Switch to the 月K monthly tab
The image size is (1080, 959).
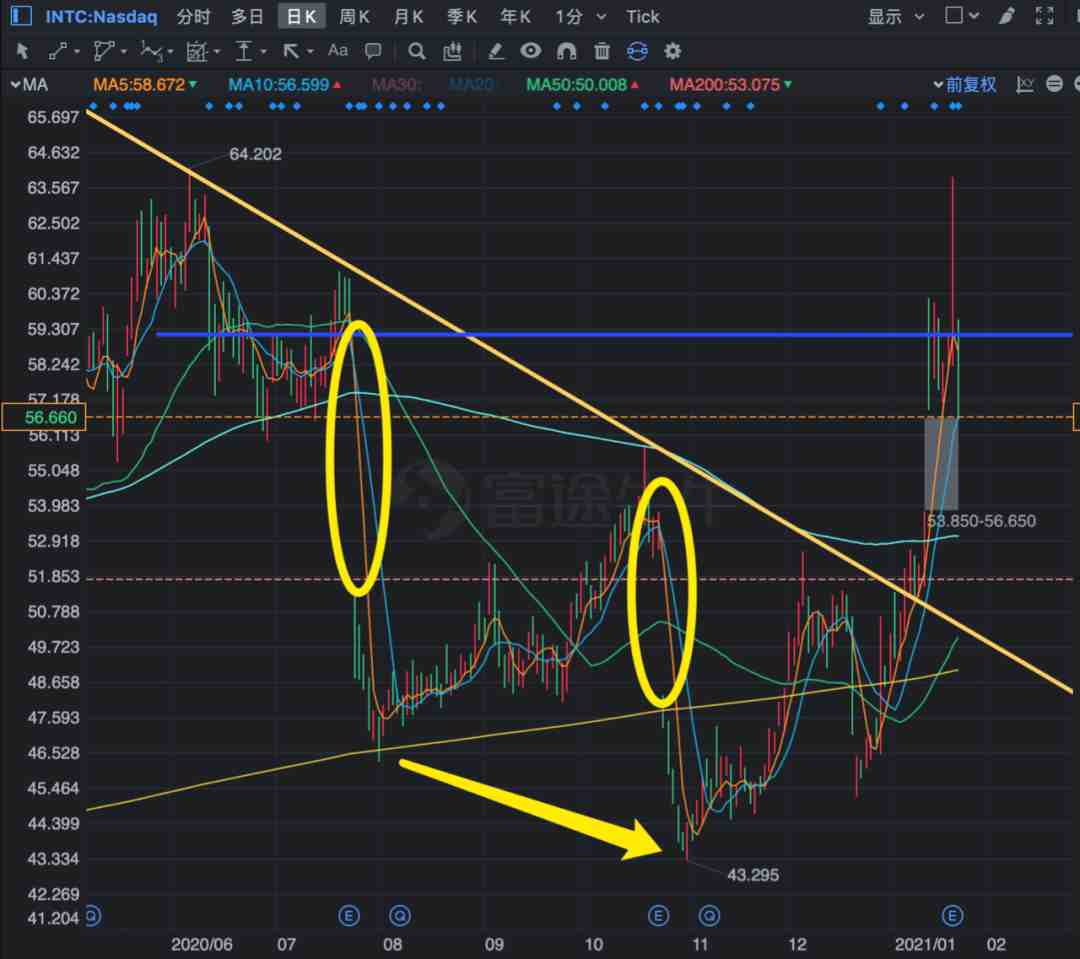point(408,17)
